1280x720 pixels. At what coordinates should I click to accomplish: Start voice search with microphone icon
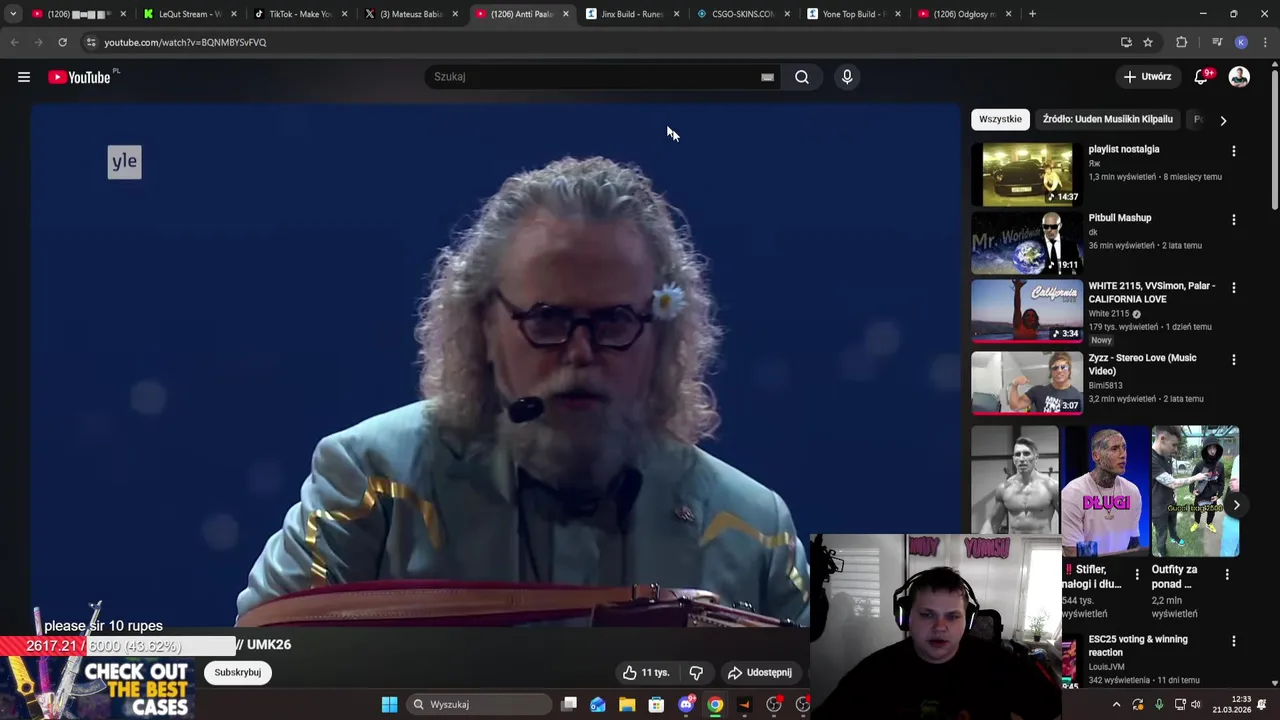pos(847,77)
